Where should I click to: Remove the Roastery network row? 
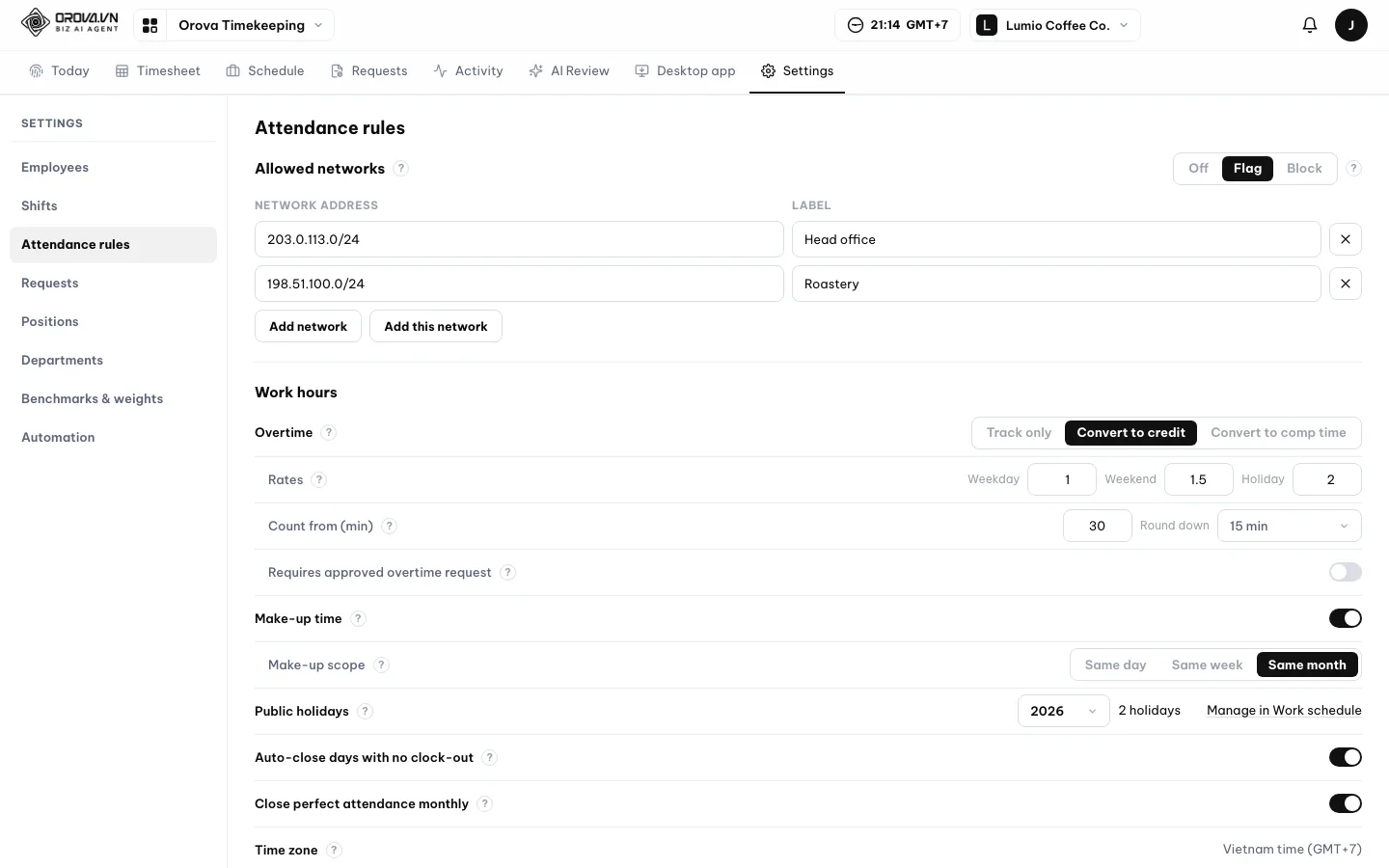[1345, 284]
